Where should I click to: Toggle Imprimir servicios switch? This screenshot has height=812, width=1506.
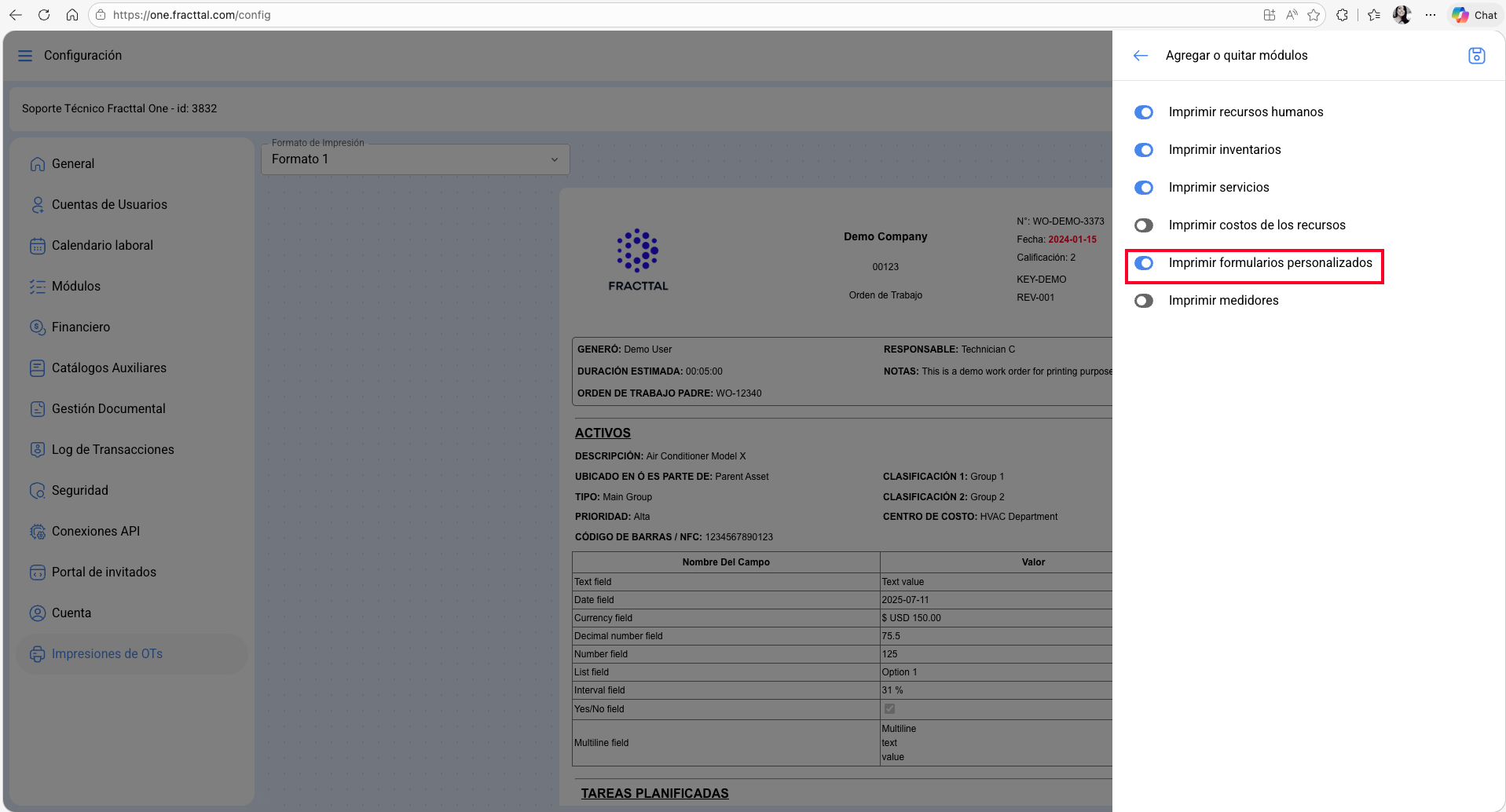click(1144, 188)
